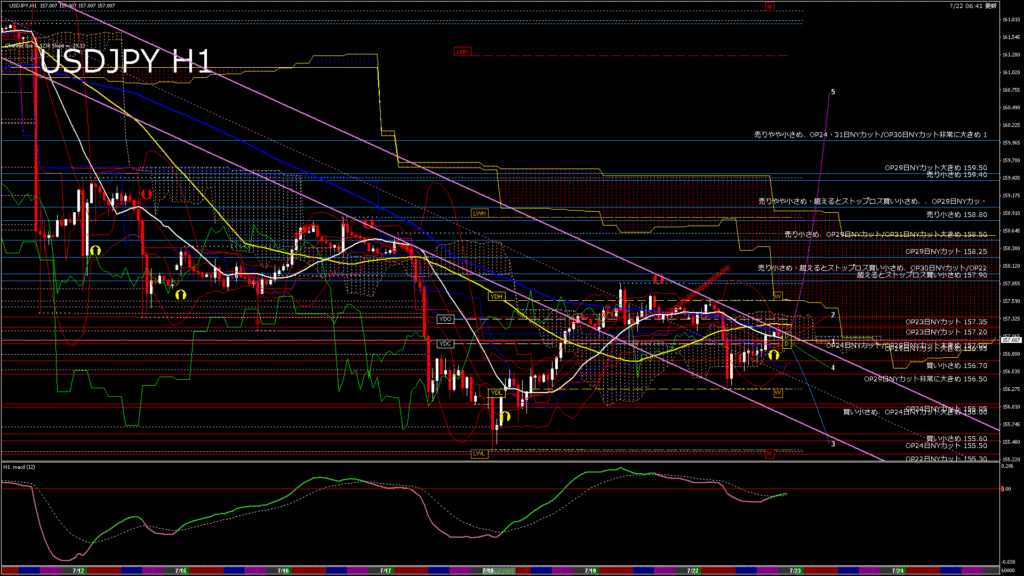Click the USDJPY H1 chart title
Image resolution: width=1024 pixels, height=576 pixels.
click(x=126, y=62)
